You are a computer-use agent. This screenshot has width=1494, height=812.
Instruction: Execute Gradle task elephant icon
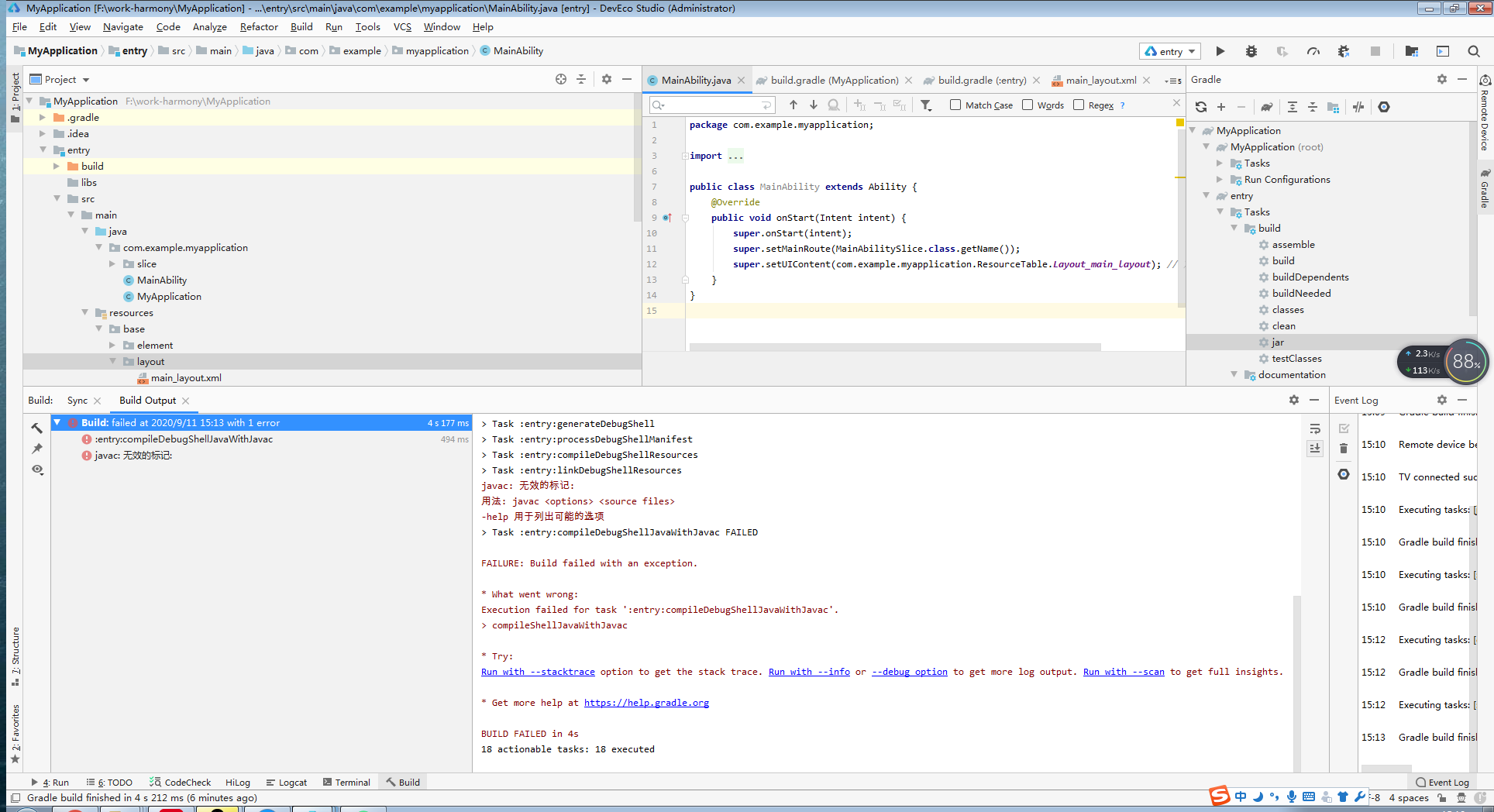tap(1266, 107)
